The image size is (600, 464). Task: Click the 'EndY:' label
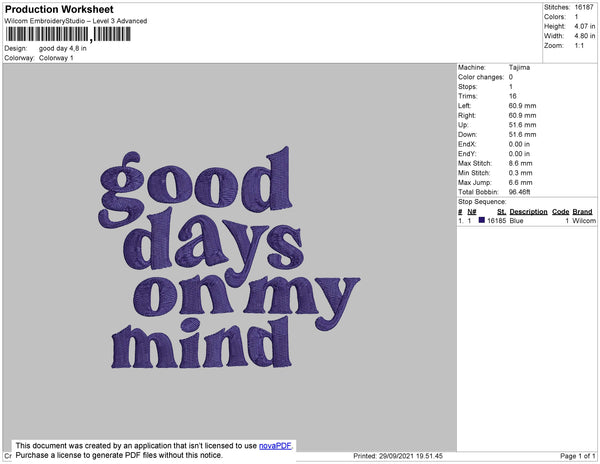point(467,154)
